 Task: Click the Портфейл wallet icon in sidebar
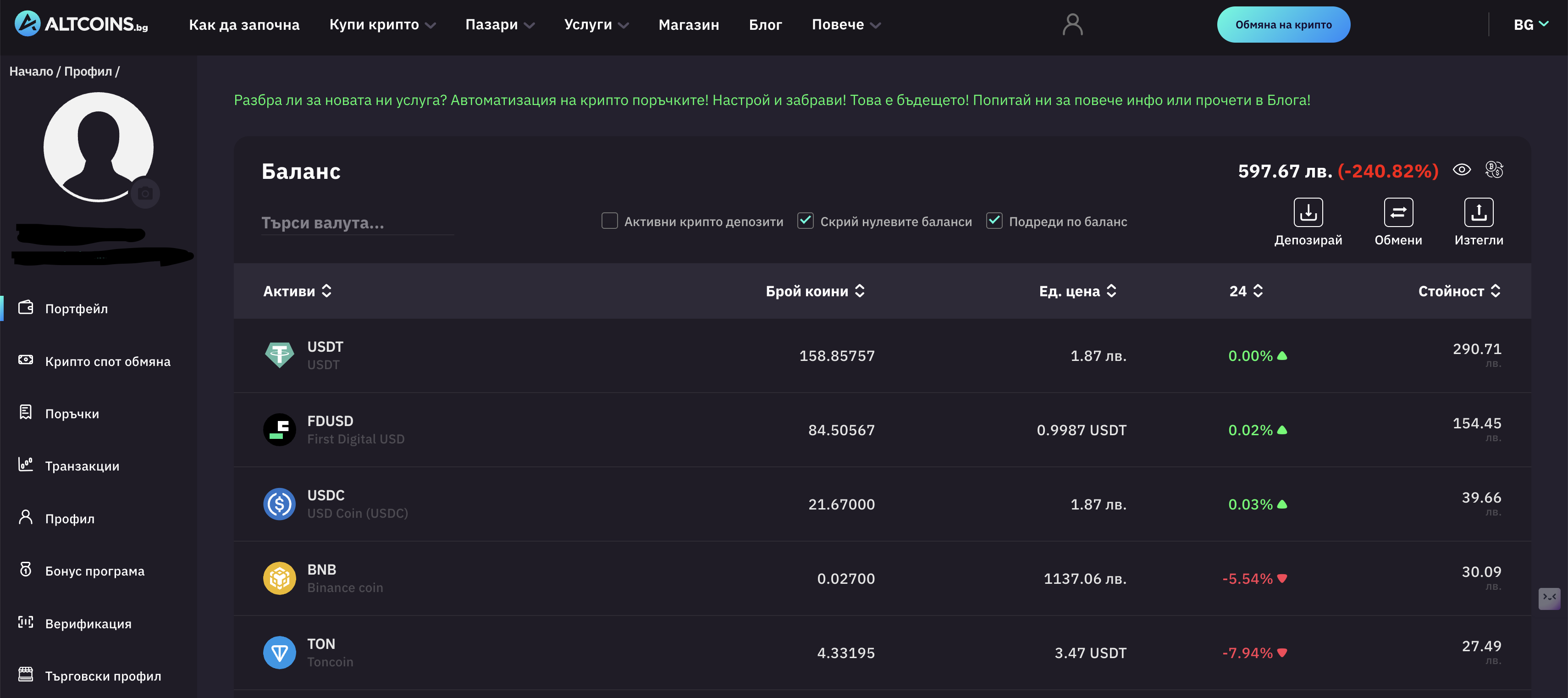click(x=26, y=308)
